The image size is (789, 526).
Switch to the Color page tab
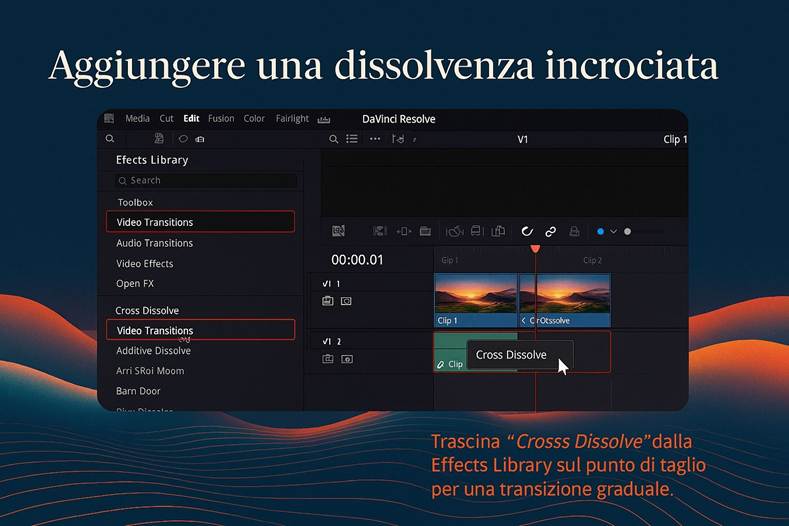[254, 118]
